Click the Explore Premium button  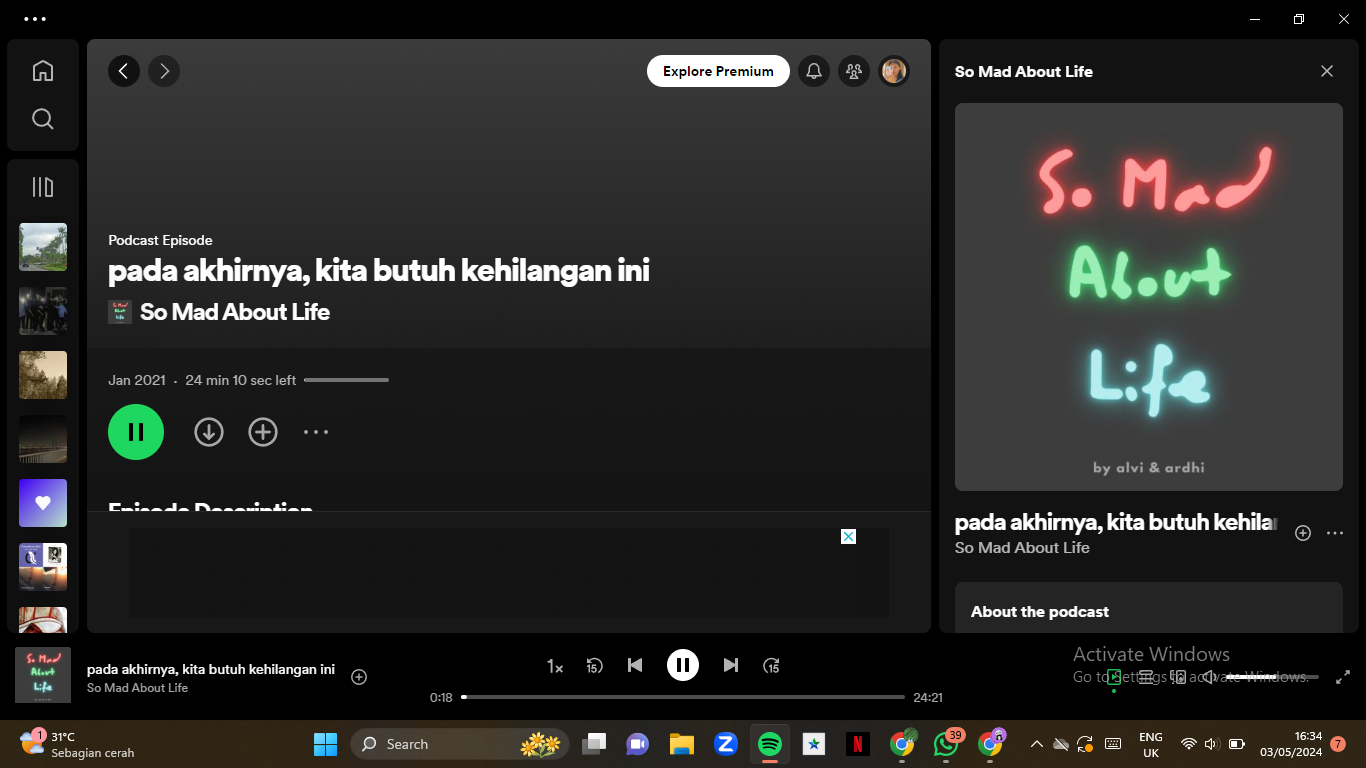(718, 71)
